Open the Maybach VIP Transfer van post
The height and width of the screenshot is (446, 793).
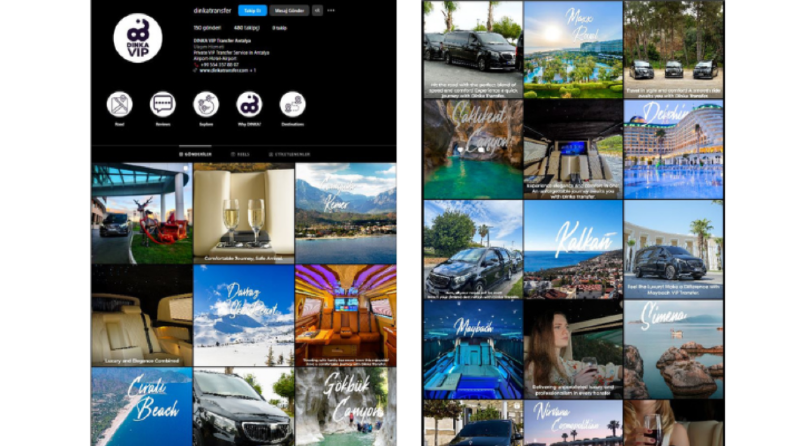click(674, 249)
